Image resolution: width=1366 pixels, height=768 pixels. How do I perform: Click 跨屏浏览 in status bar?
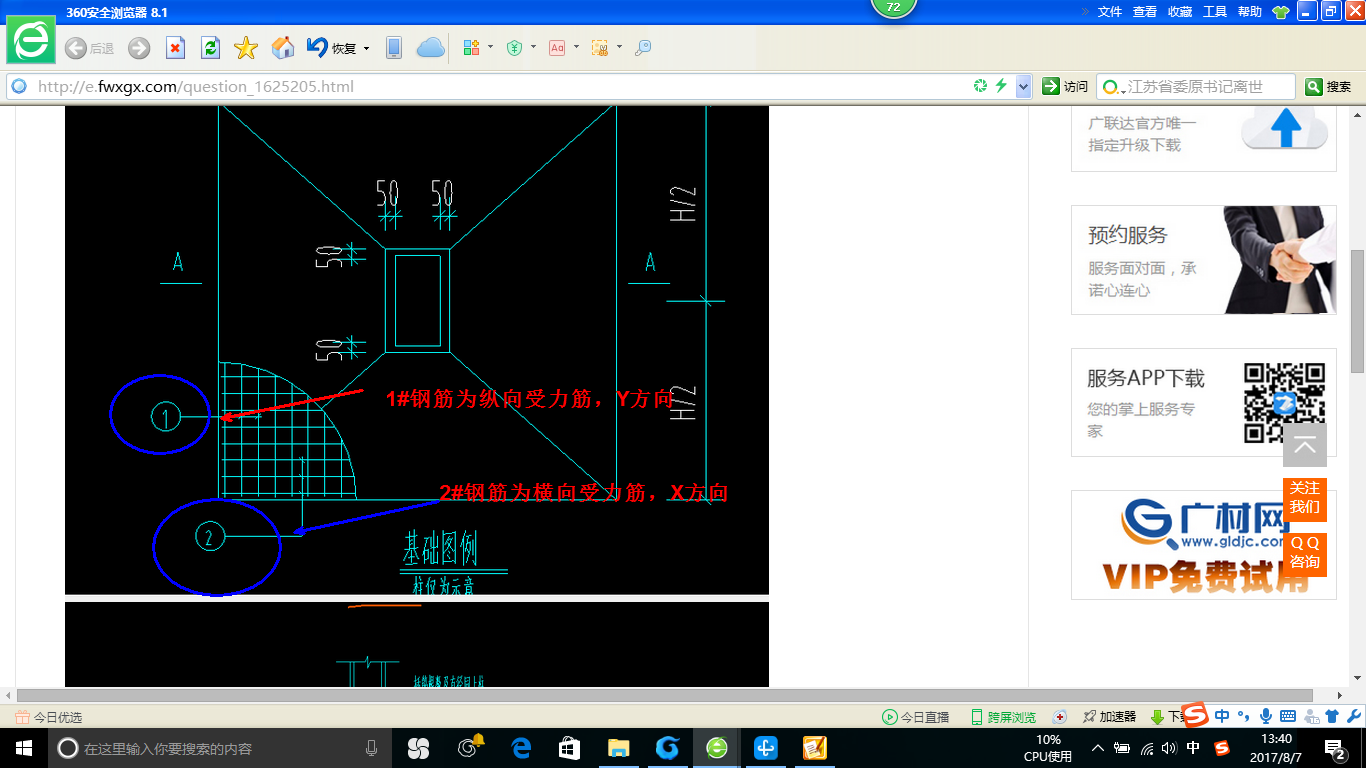[1003, 717]
